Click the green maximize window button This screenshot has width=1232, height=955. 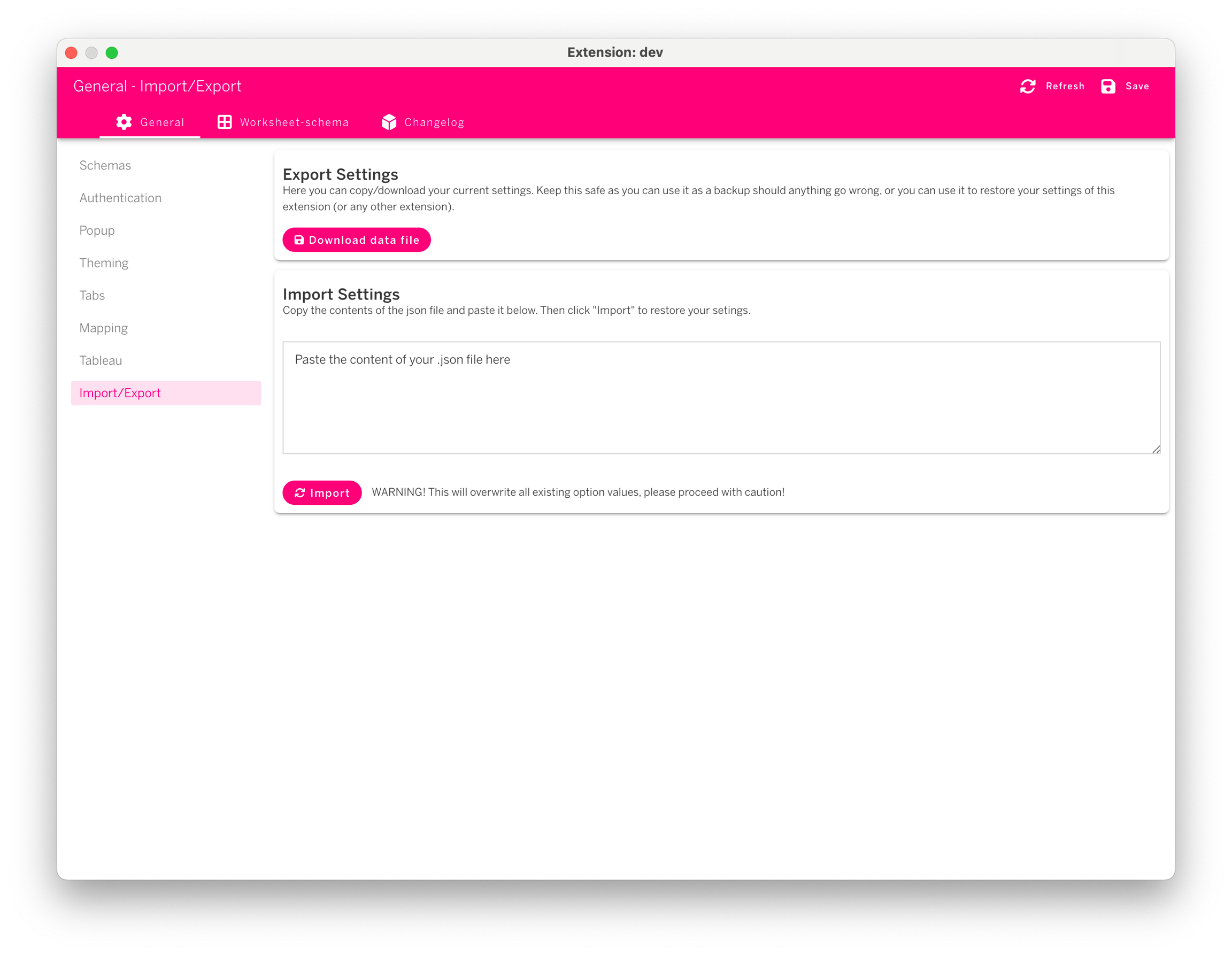(112, 53)
